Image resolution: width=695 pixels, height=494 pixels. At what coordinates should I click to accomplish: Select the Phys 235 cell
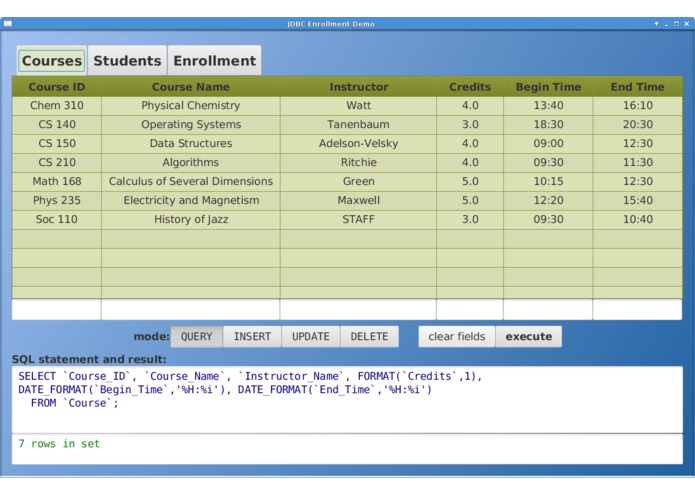[57, 201]
